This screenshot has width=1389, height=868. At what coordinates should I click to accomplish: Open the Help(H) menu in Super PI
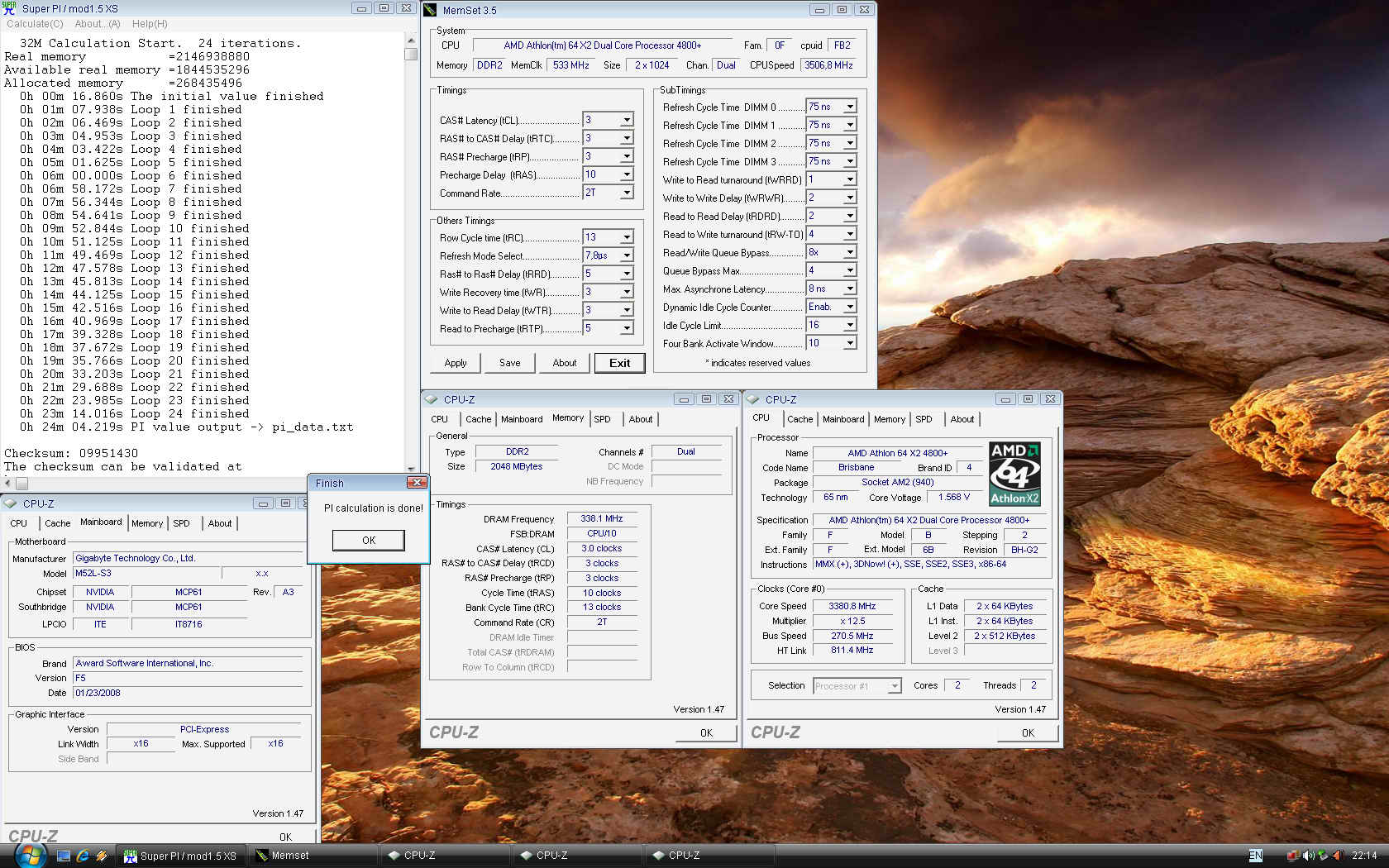[x=150, y=24]
